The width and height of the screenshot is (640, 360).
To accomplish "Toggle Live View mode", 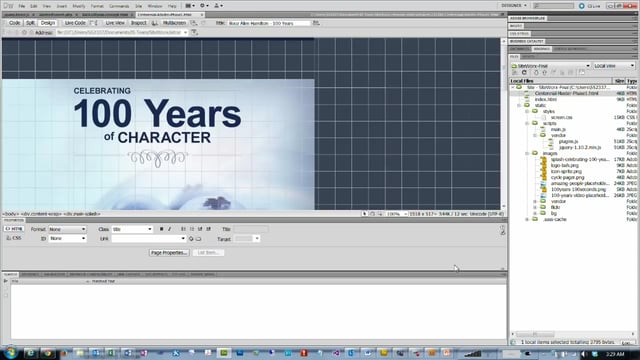I will click(x=115, y=23).
